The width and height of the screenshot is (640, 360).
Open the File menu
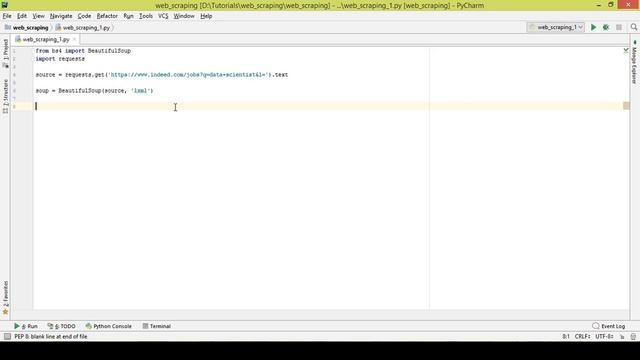[x=7, y=16]
